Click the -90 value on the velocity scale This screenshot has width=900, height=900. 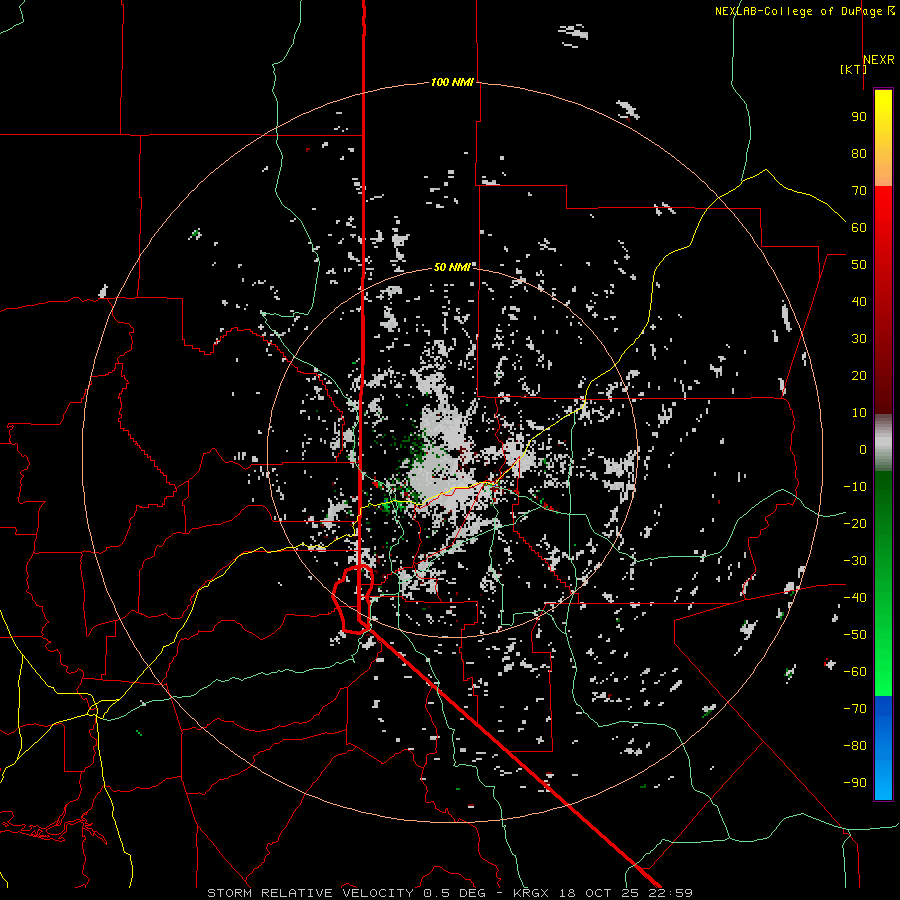click(855, 783)
